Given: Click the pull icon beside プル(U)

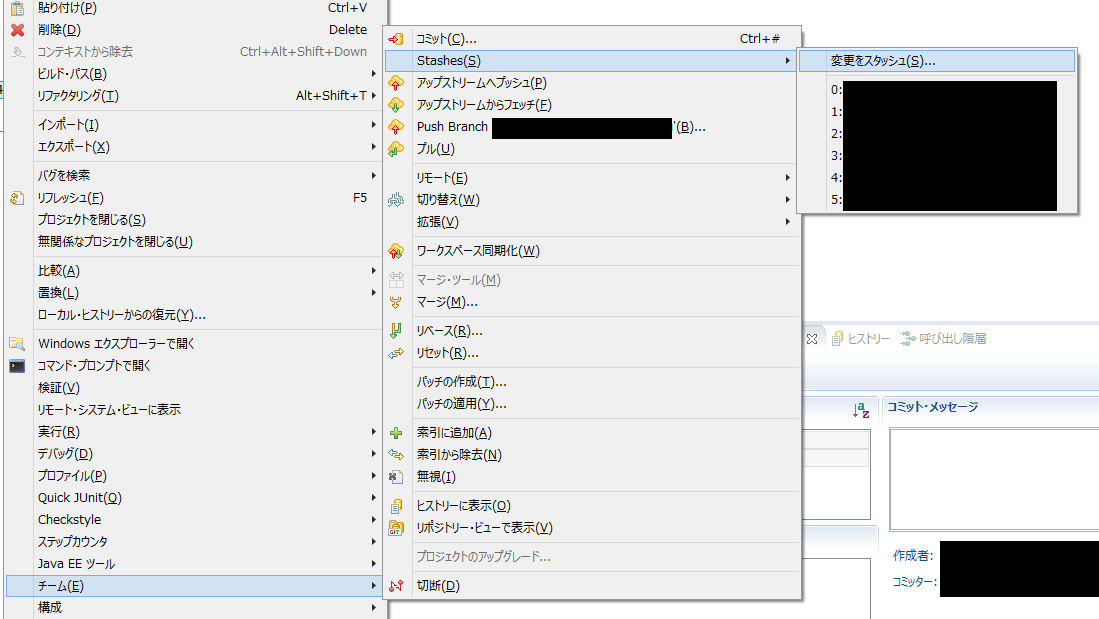Looking at the screenshot, I should click(396, 149).
